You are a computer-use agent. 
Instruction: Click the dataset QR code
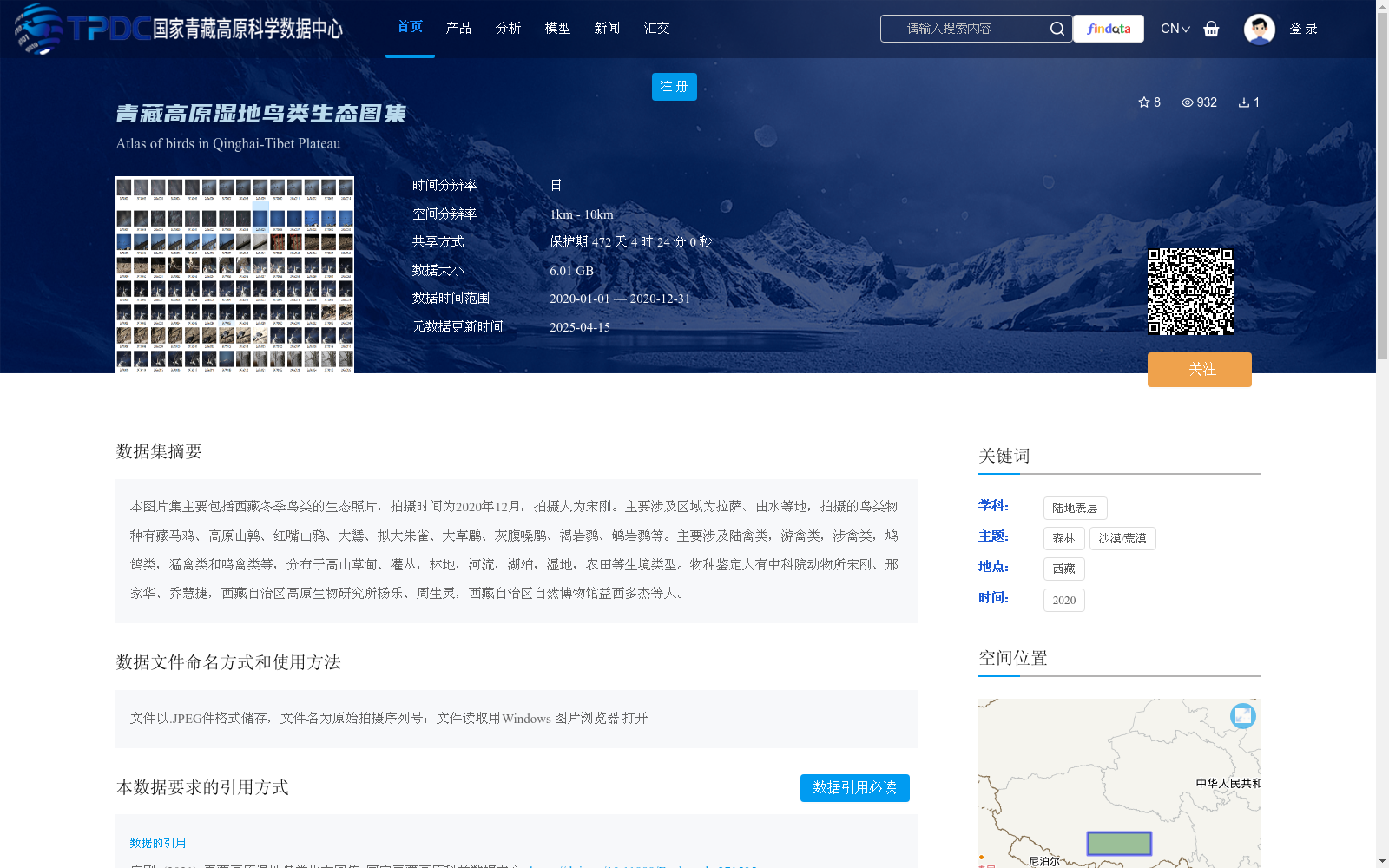click(x=1191, y=291)
